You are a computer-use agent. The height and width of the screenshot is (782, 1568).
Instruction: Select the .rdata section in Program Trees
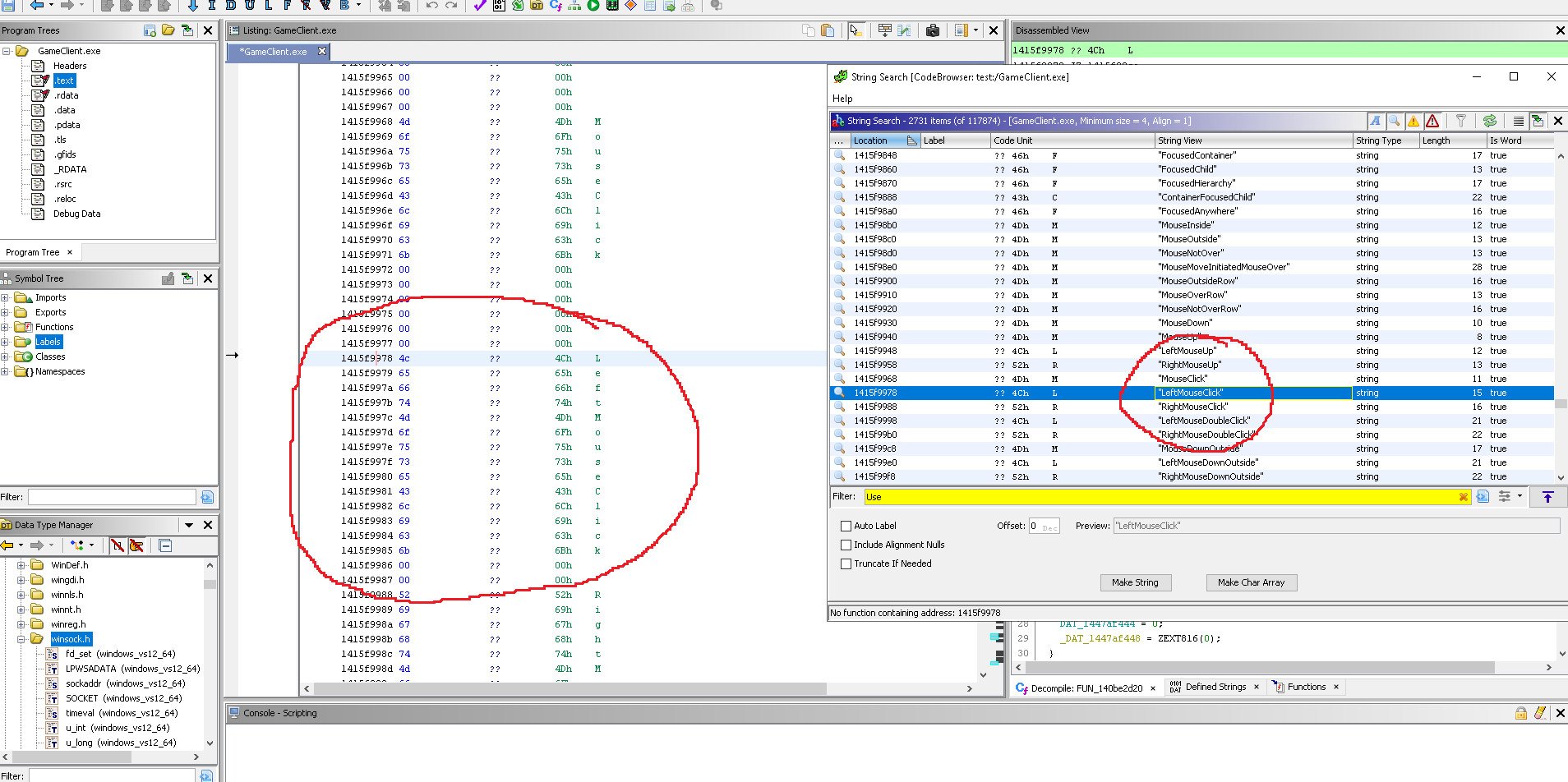67,95
